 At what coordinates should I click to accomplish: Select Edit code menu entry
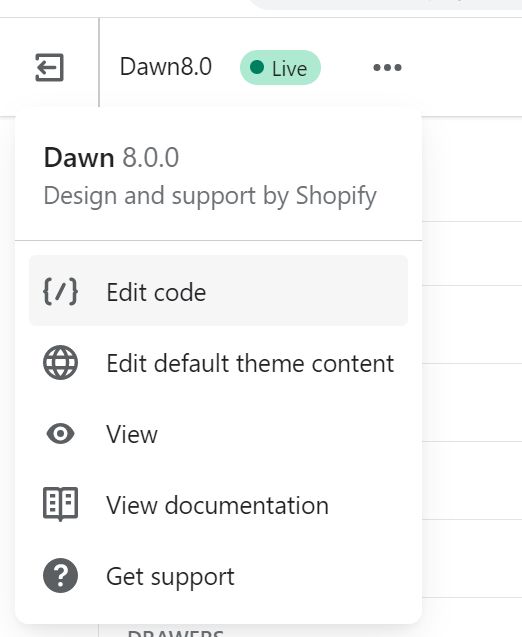pos(219,291)
